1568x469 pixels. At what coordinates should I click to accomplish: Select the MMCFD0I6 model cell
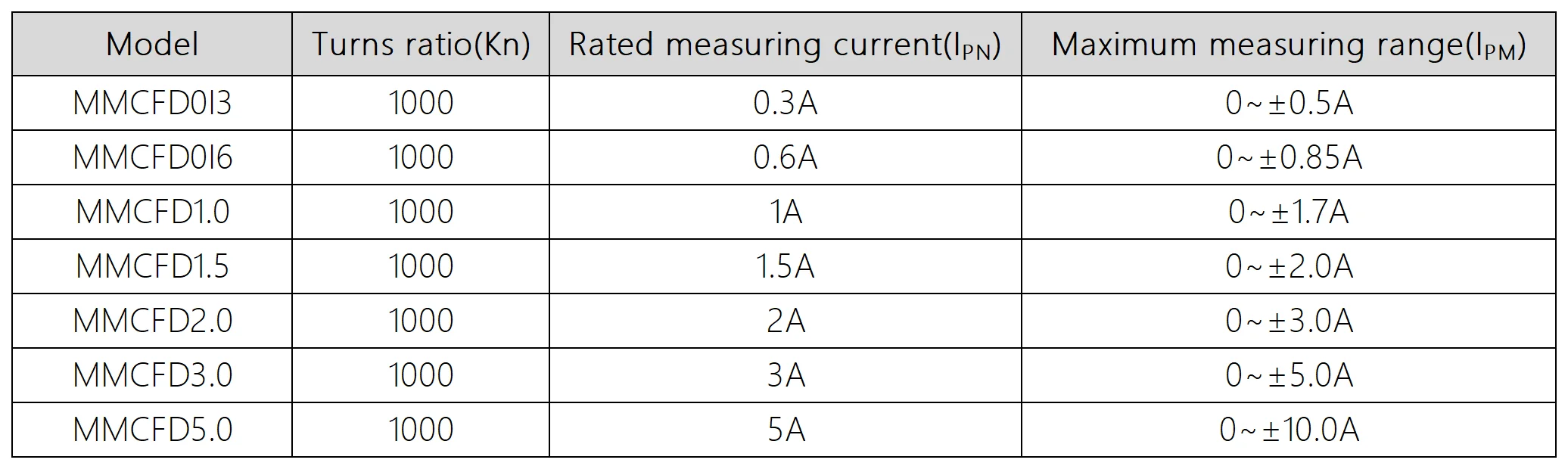tap(152, 157)
